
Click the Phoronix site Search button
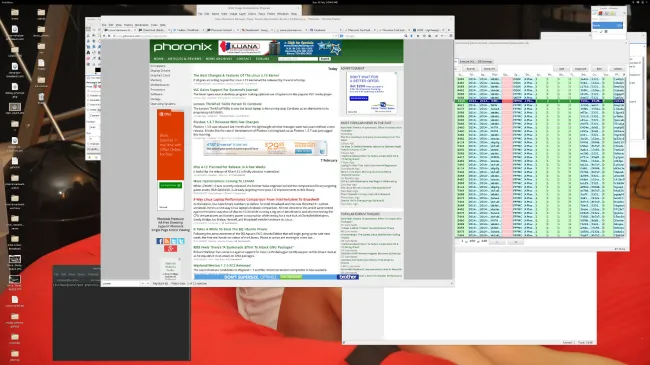pos(325,59)
